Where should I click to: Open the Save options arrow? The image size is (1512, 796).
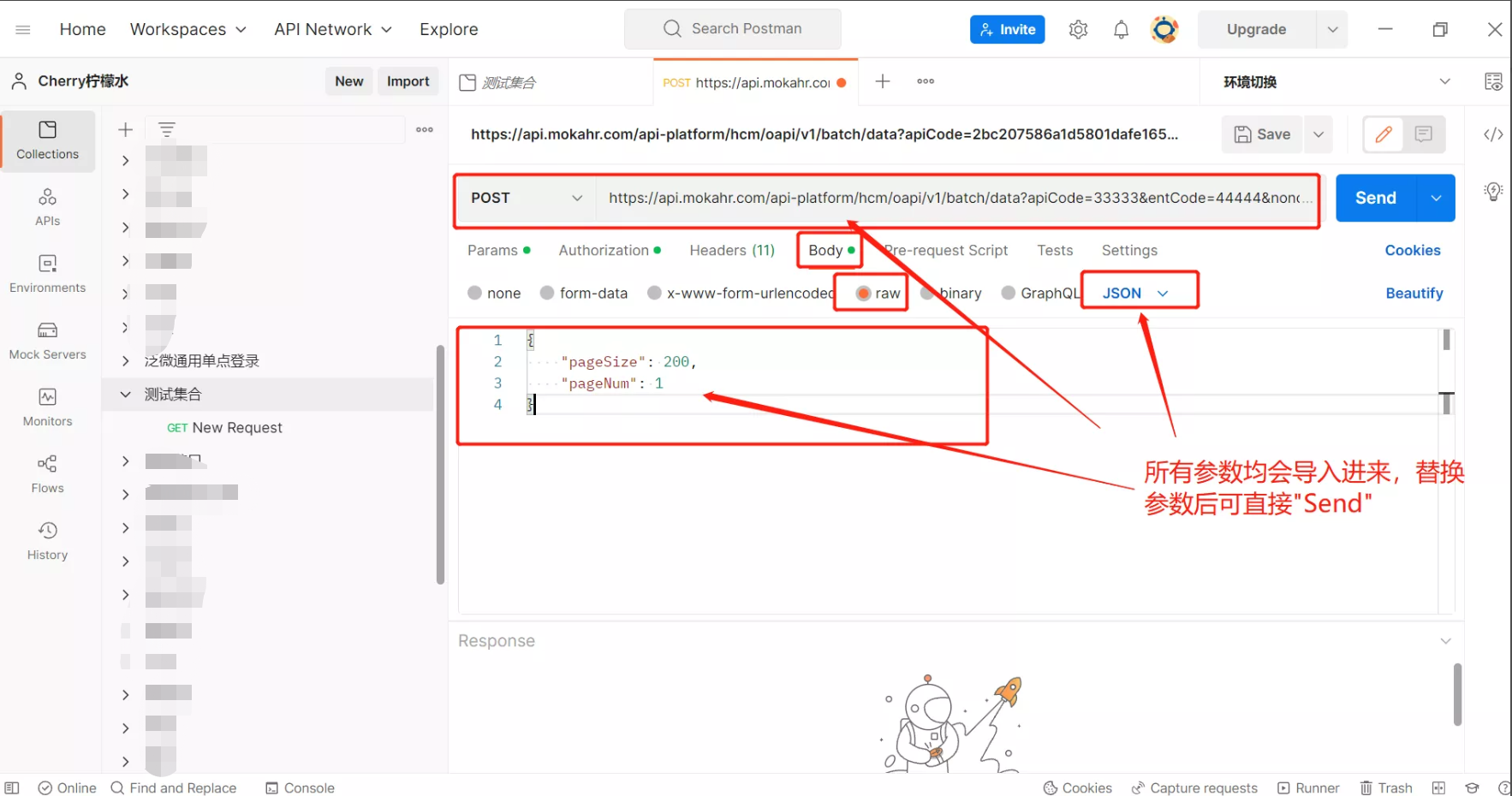[1319, 134]
